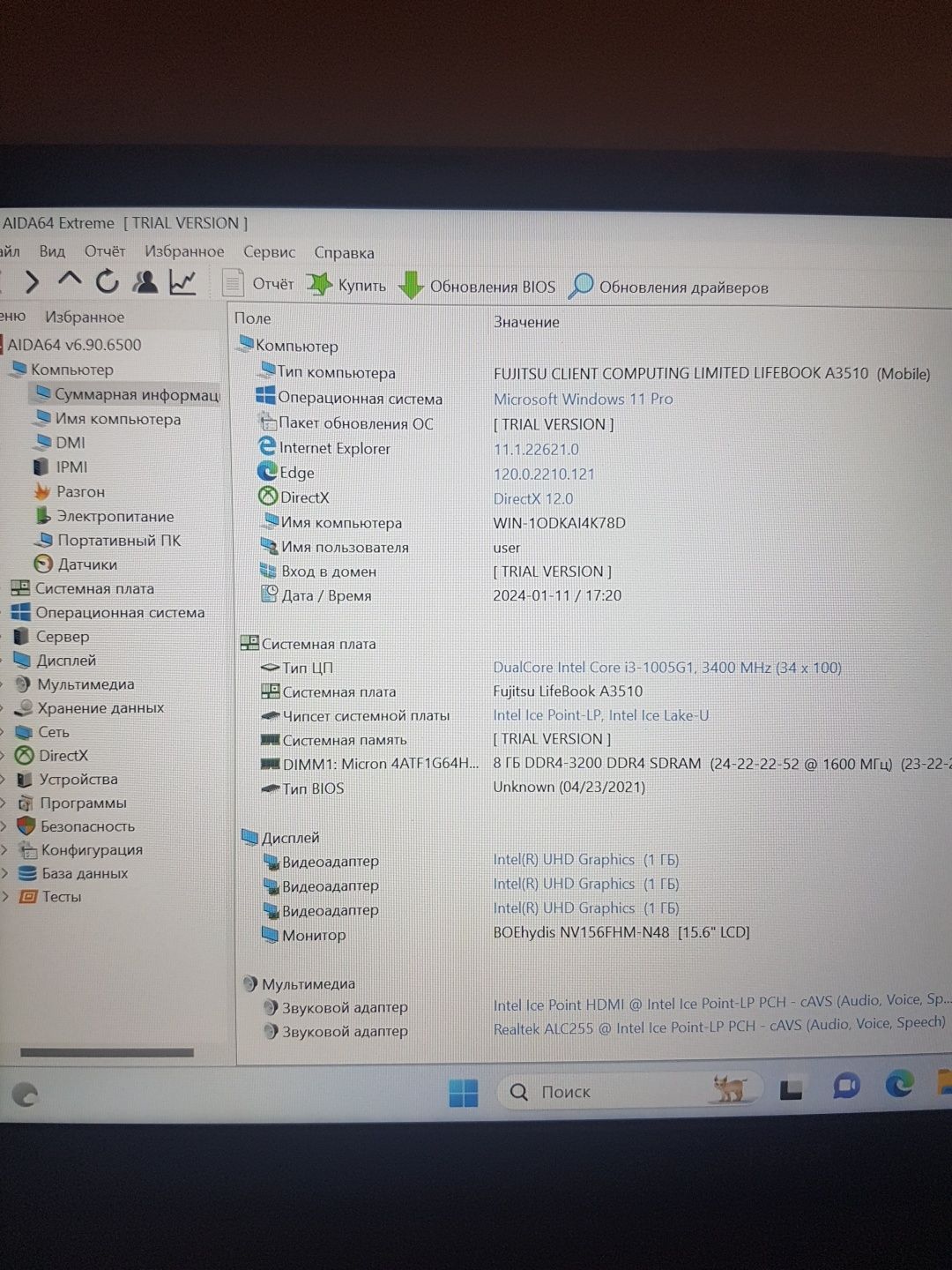Click the up-level arrow icon

[70, 280]
